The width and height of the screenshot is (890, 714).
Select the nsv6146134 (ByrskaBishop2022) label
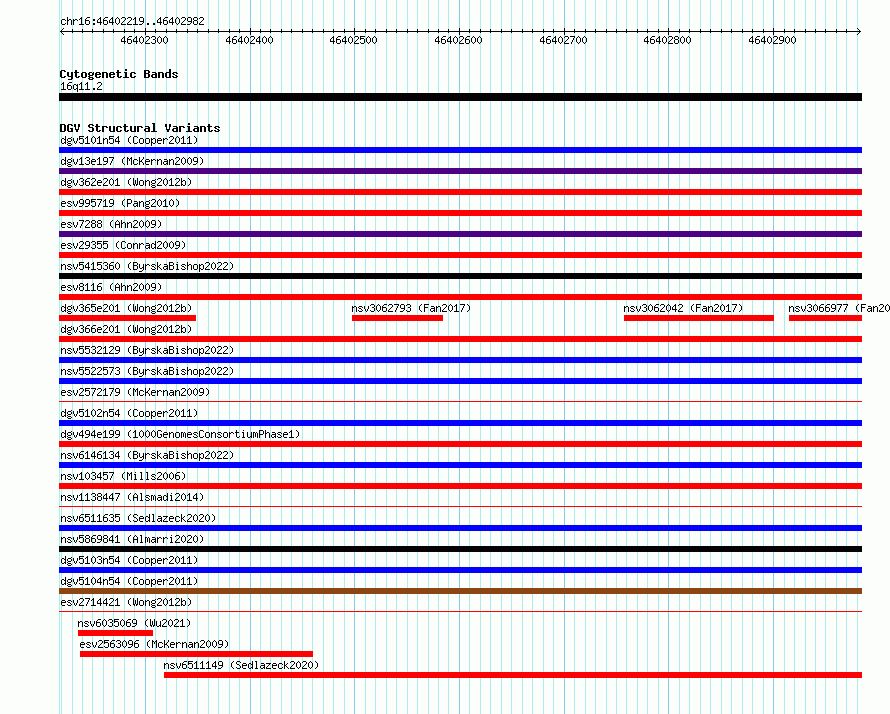(x=147, y=455)
